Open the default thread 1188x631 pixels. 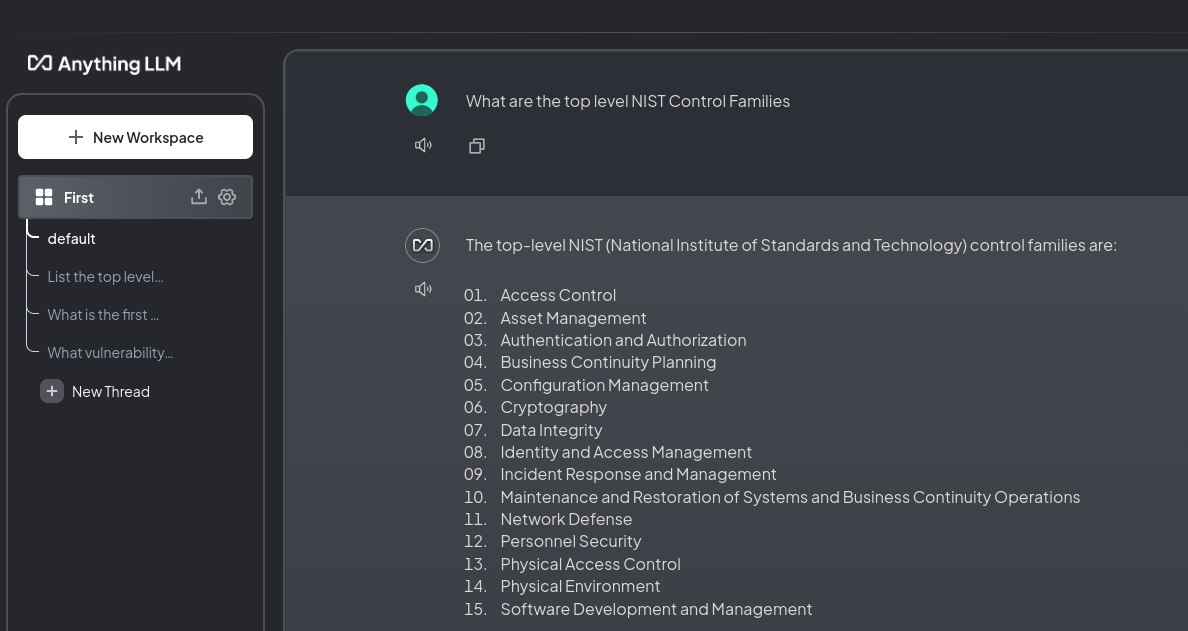click(72, 239)
